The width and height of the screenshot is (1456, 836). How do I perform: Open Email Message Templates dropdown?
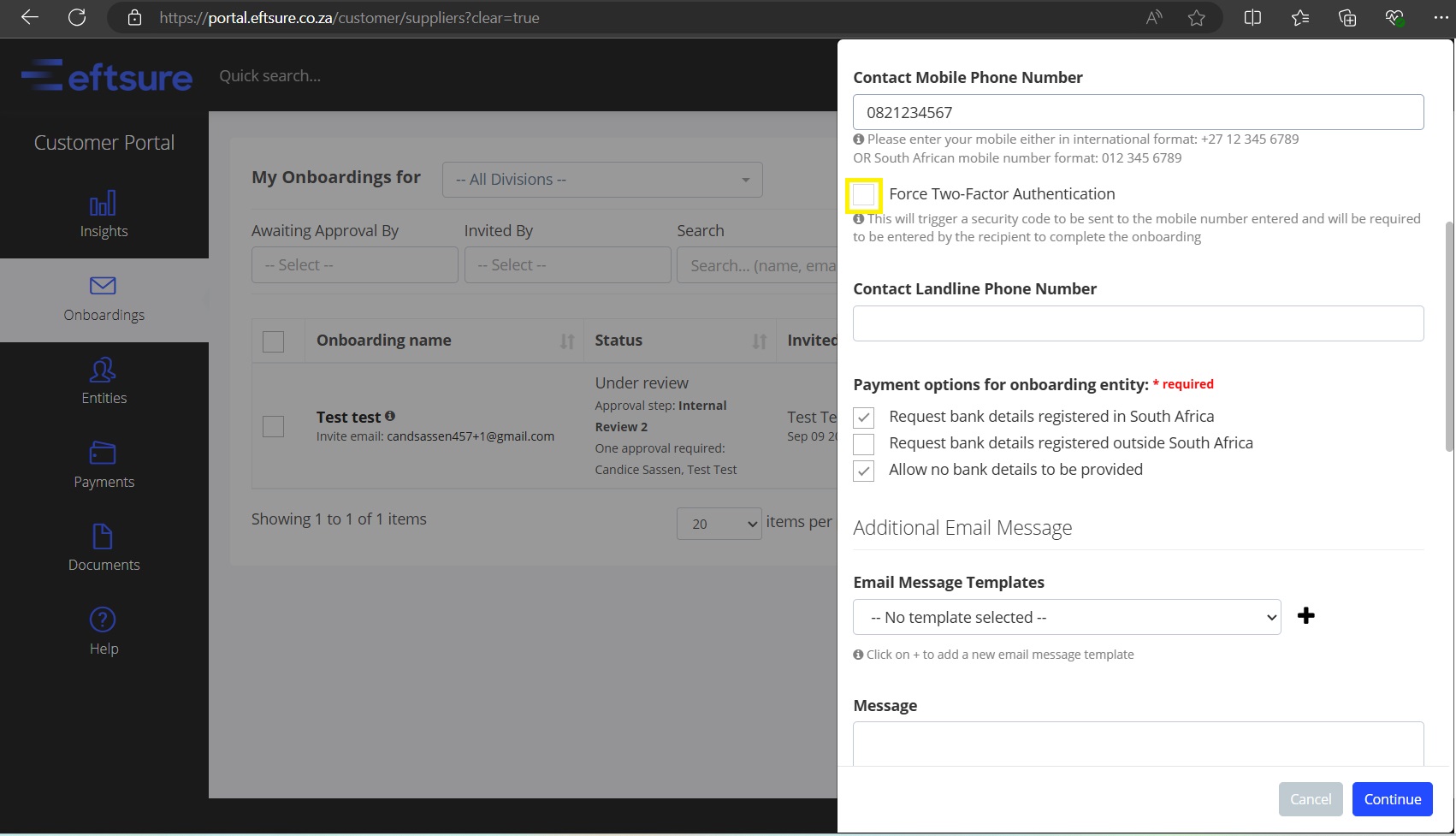[x=1066, y=617]
